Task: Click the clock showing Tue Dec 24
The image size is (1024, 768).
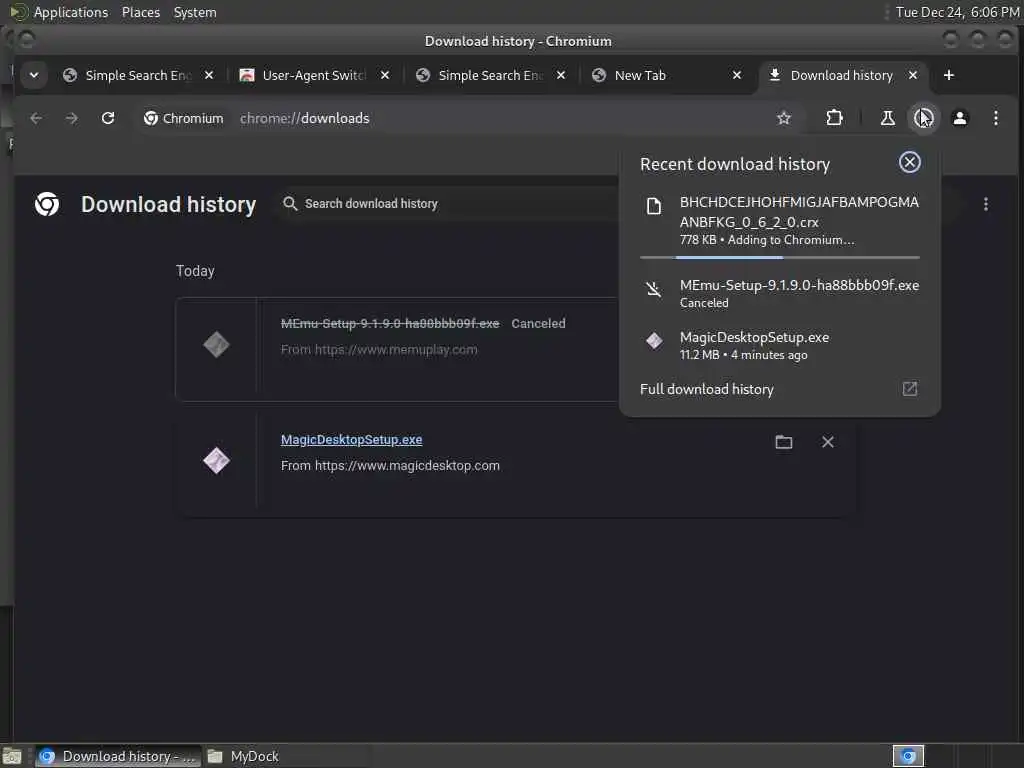Action: 957,12
